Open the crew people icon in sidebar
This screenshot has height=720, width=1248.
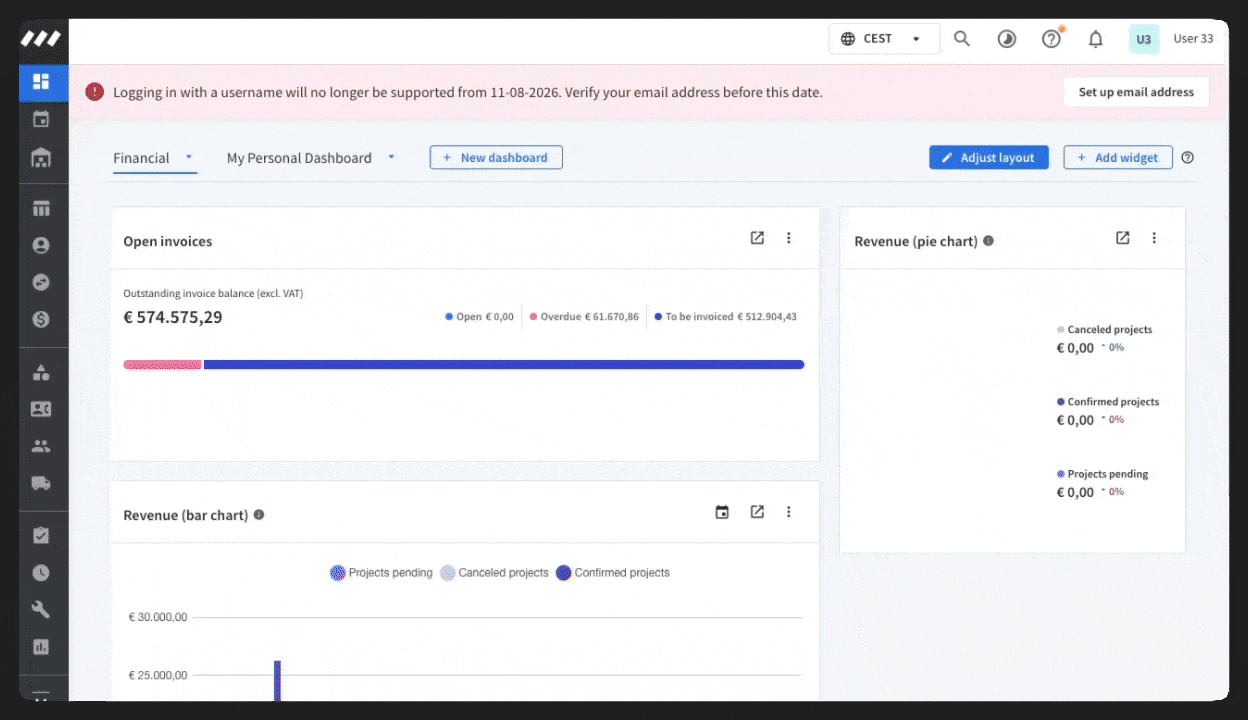(x=41, y=446)
